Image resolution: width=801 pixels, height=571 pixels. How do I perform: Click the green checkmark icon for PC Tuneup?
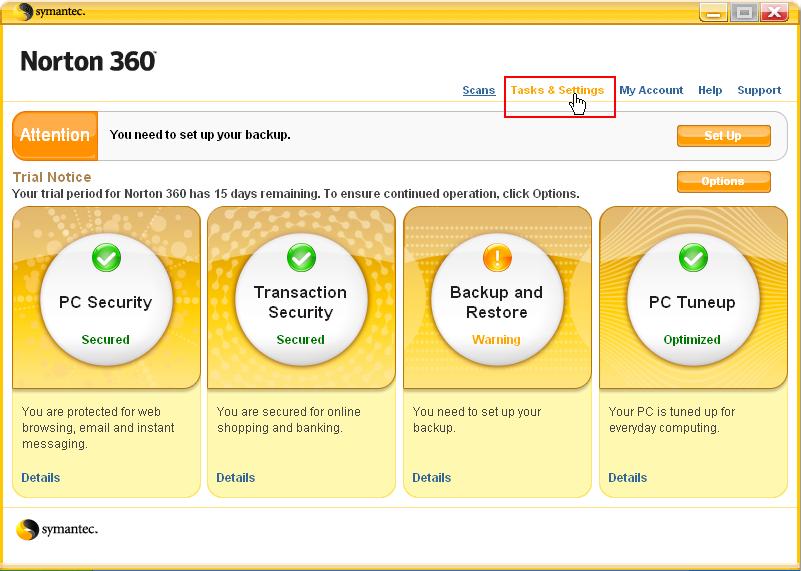(x=693, y=258)
